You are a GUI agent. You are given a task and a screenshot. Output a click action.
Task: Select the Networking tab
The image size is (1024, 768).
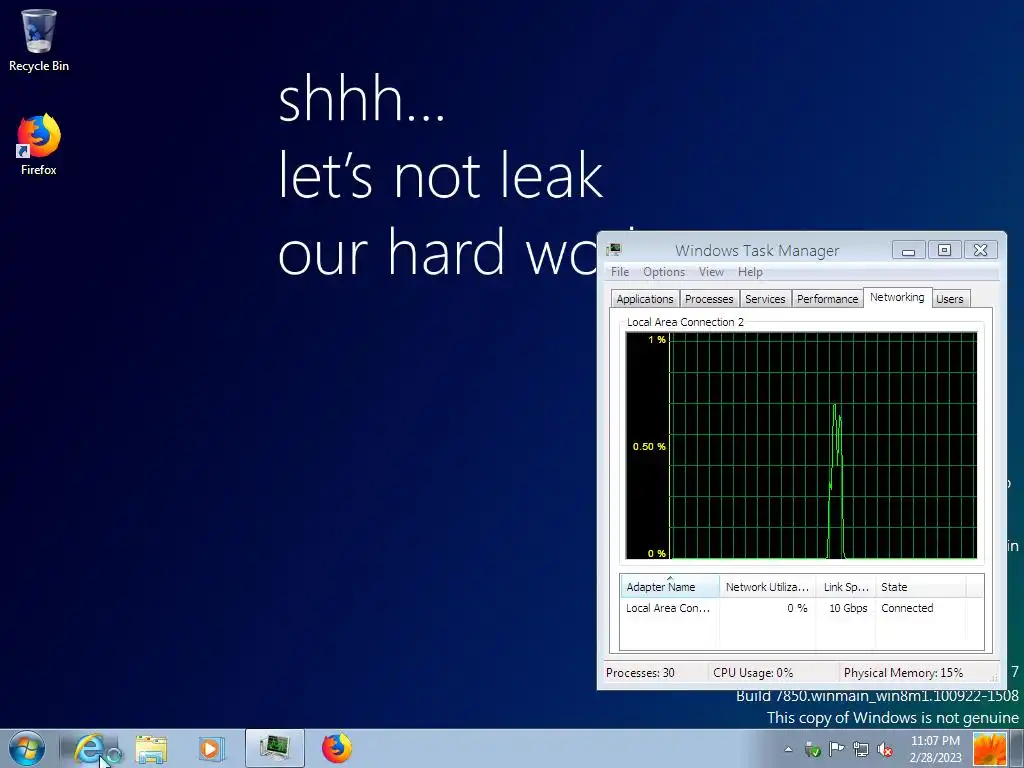(897, 297)
